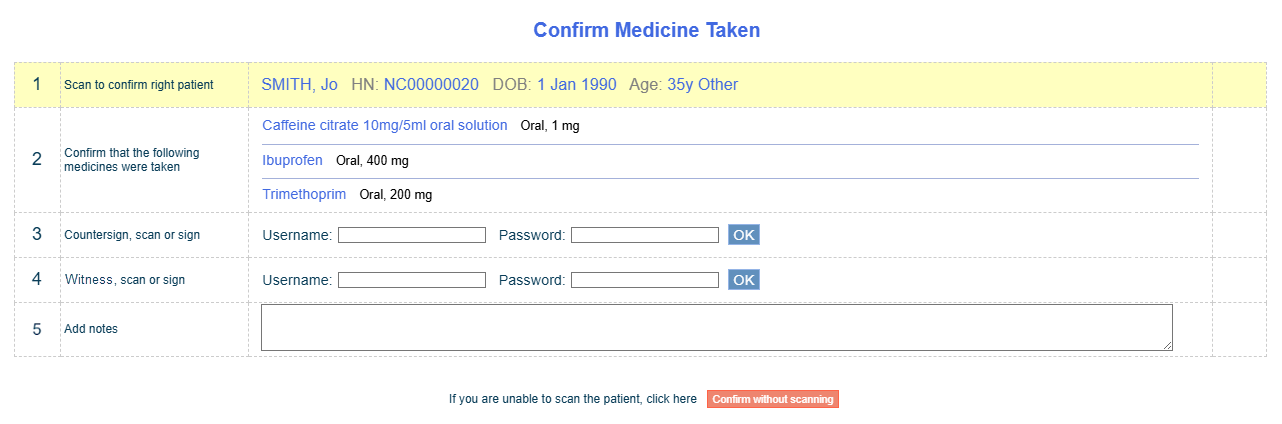Click OK in the Countersign row
Image resolution: width=1282 pixels, height=424 pixels.
click(744, 235)
